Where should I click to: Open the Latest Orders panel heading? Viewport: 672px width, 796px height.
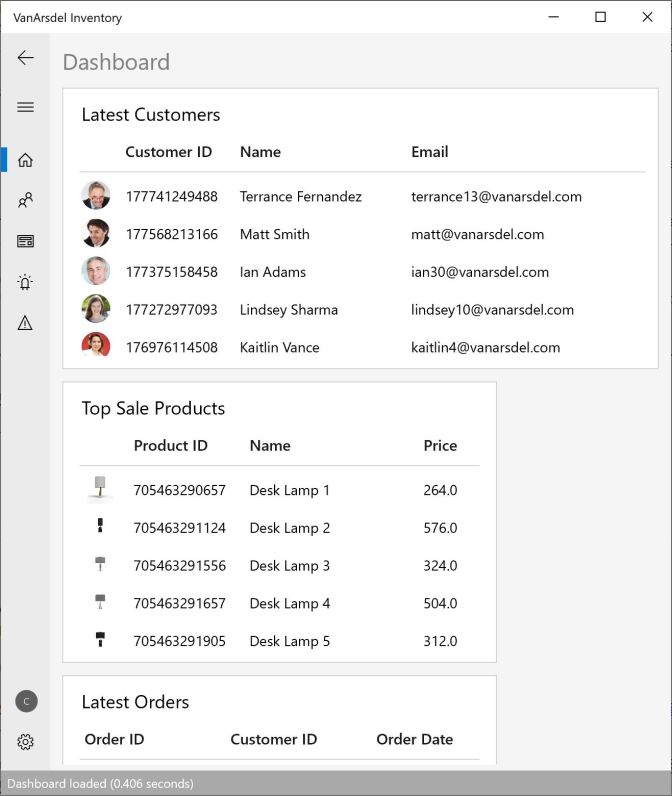point(135,702)
